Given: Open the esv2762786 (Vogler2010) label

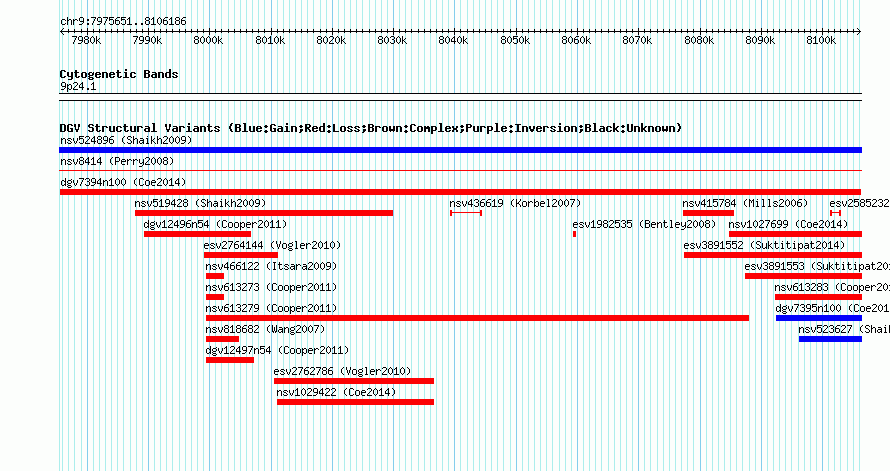Looking at the screenshot, I should pos(342,371).
